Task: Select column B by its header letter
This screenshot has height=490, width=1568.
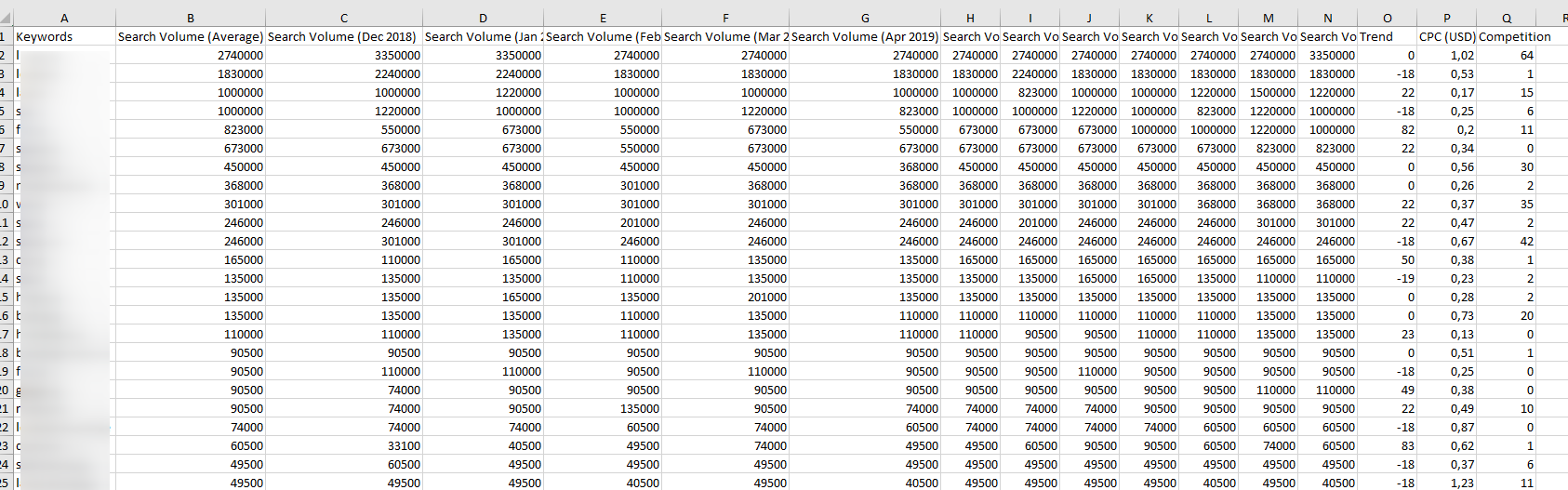Action: point(191,18)
